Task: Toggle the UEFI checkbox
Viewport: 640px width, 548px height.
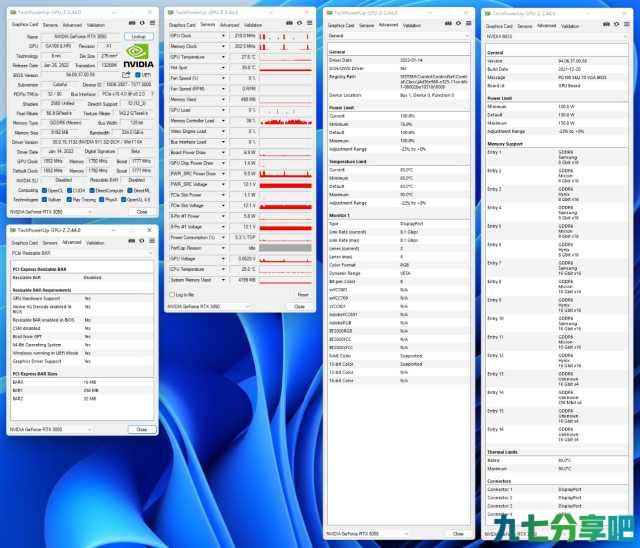Action: (x=138, y=75)
